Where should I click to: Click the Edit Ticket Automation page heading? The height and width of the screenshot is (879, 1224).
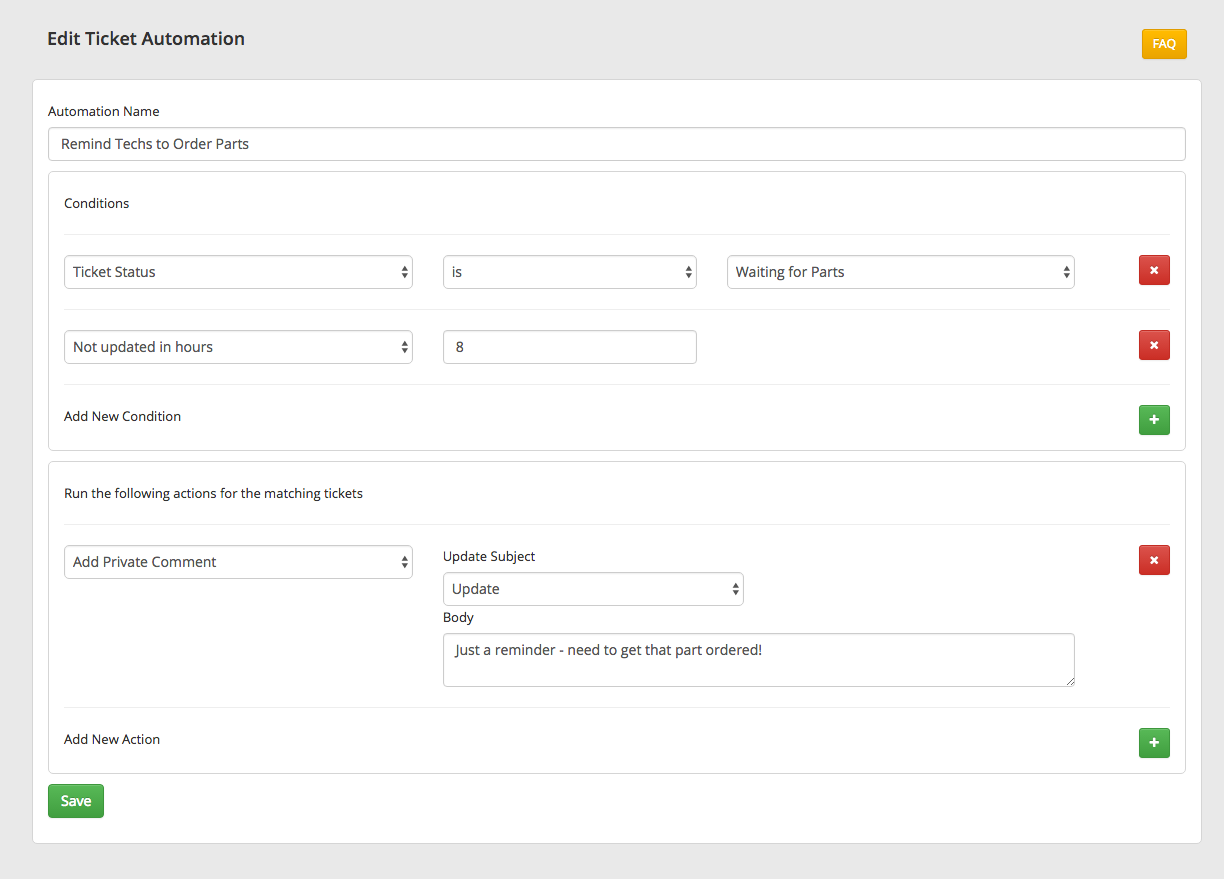coord(146,39)
